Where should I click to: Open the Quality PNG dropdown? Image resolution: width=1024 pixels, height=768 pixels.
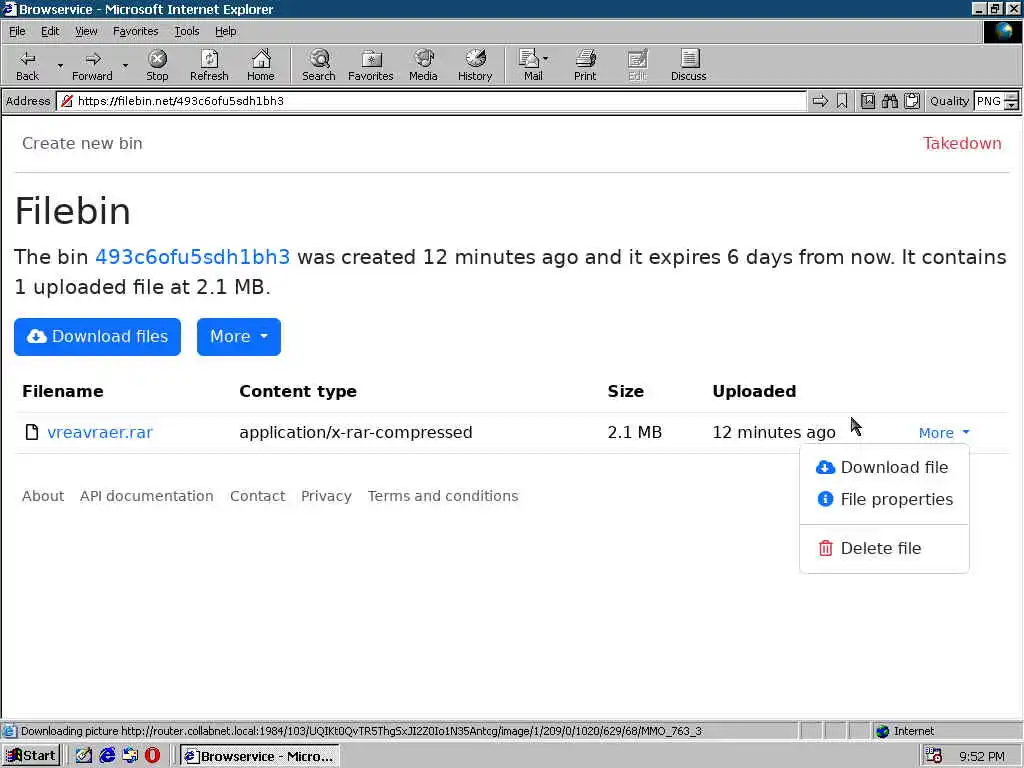tap(1011, 101)
